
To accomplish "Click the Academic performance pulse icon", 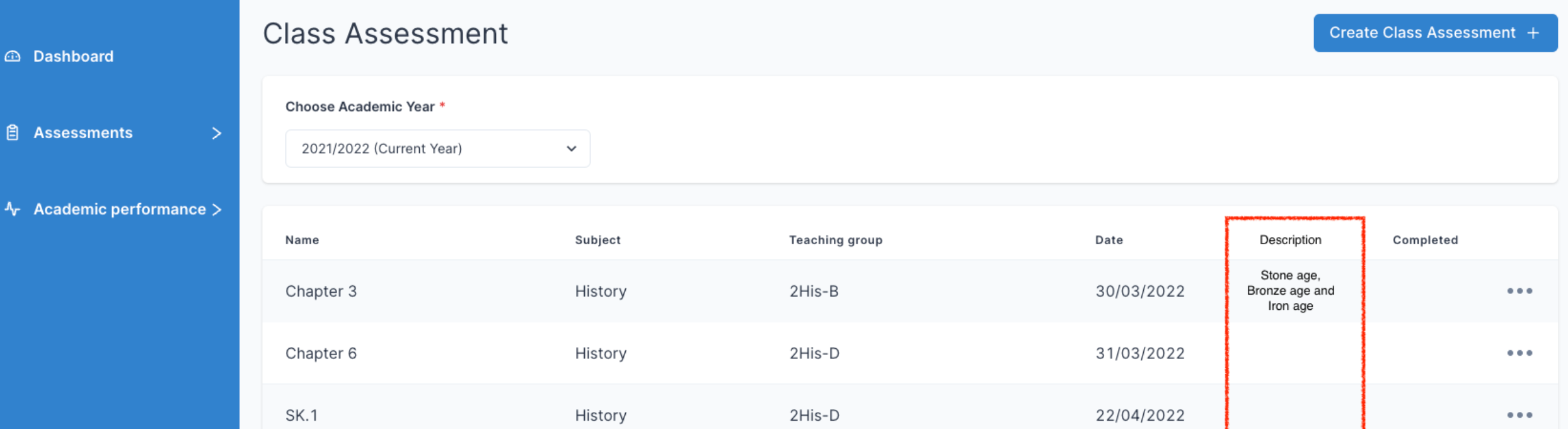I will coord(13,209).
